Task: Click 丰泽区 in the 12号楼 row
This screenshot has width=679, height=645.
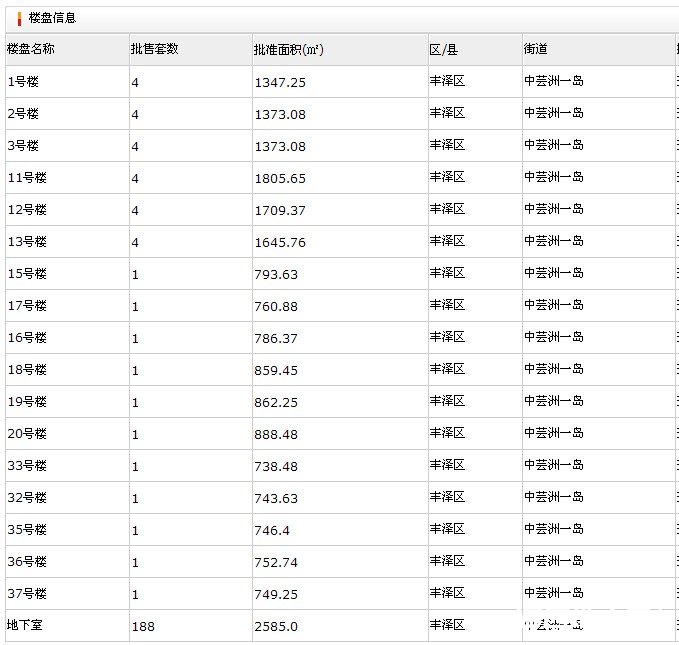Action: (x=447, y=209)
